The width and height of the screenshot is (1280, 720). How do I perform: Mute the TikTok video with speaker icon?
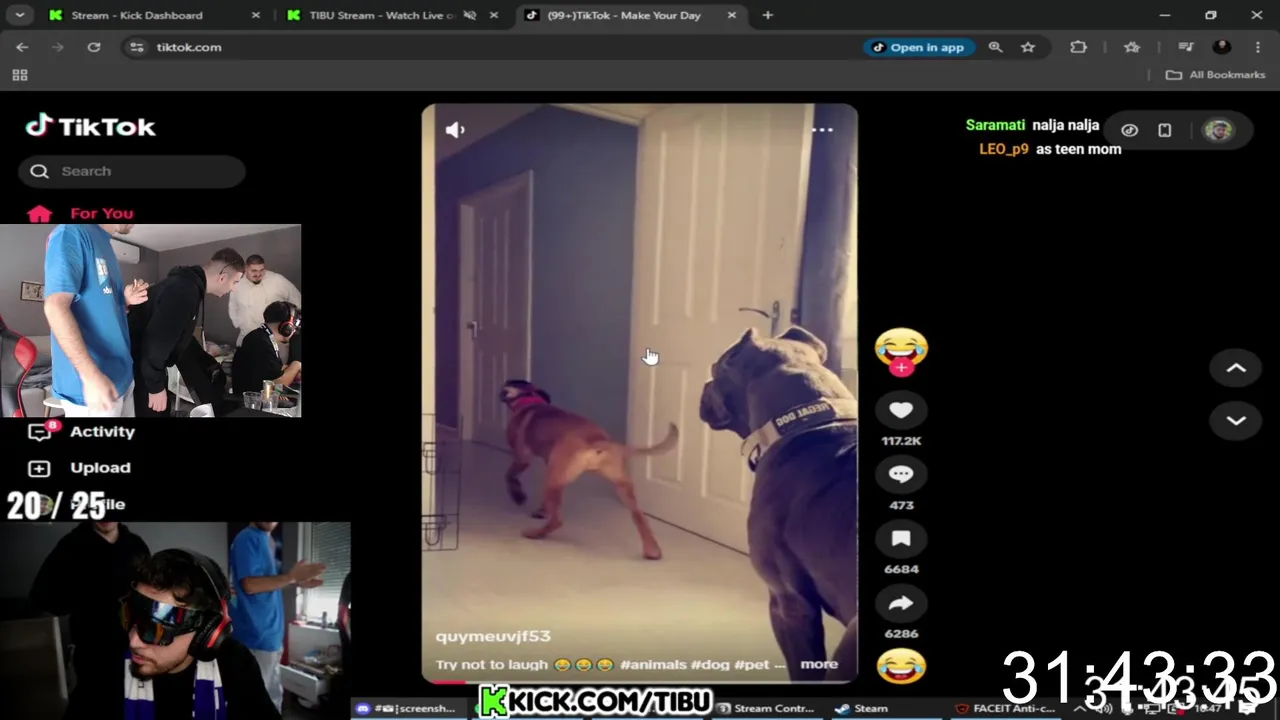[x=455, y=130]
